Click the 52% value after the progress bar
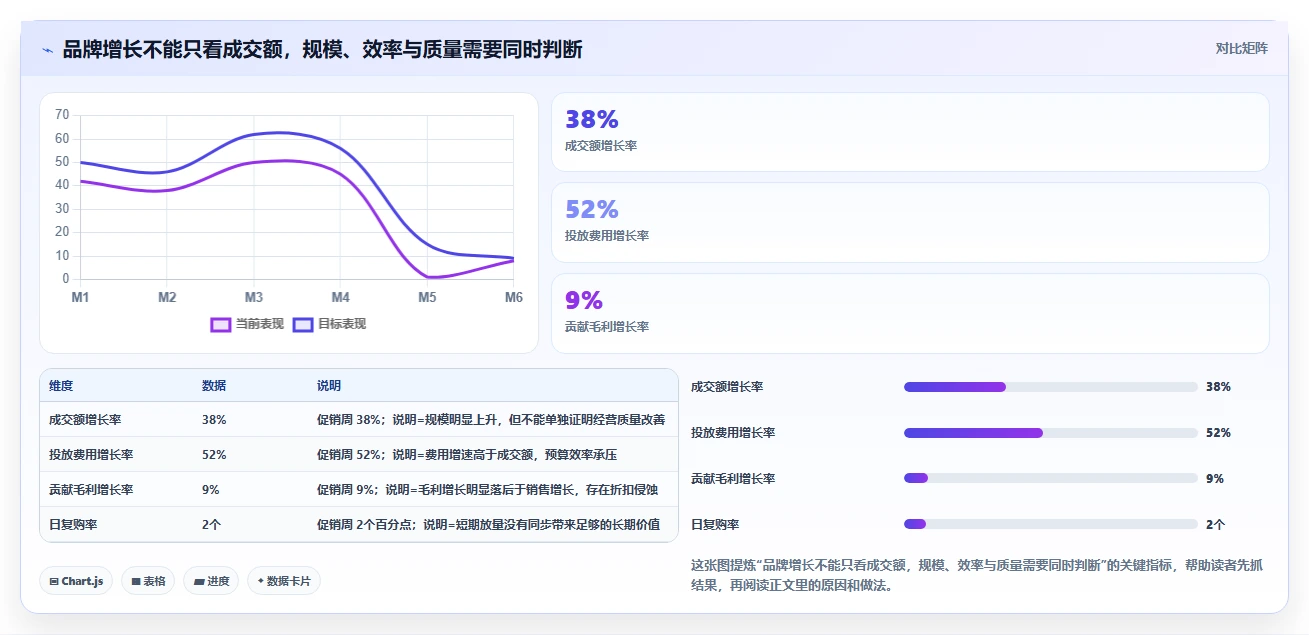1309x635 pixels. (x=1218, y=433)
